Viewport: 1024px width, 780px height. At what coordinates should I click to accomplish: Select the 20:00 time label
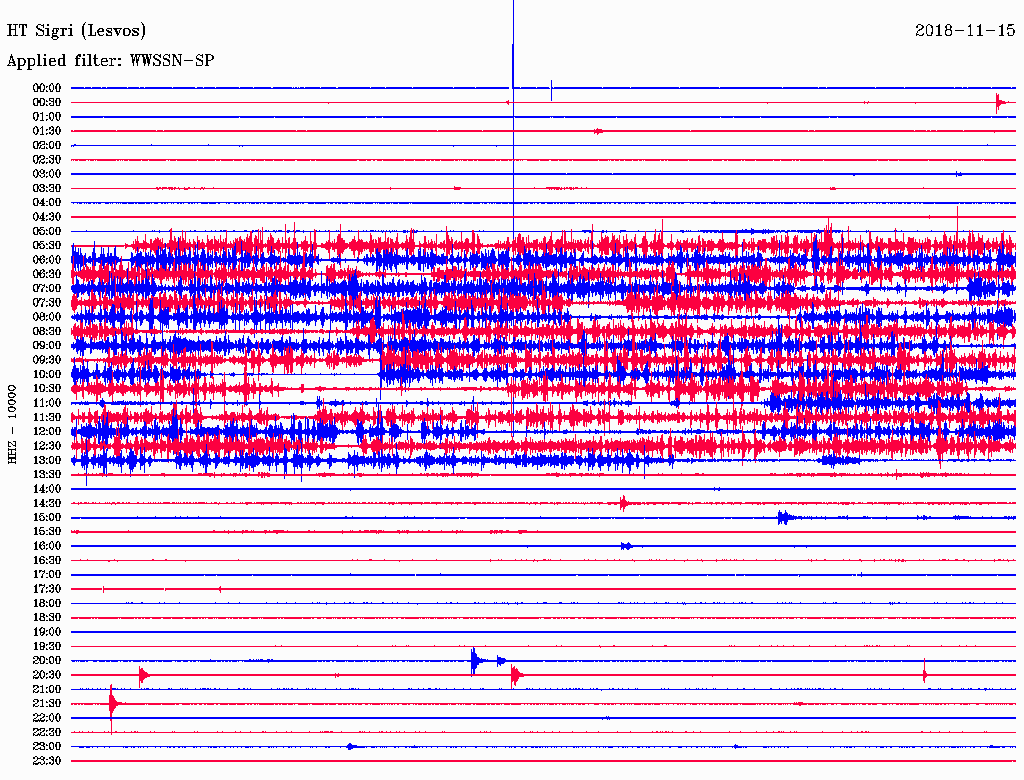[47, 661]
